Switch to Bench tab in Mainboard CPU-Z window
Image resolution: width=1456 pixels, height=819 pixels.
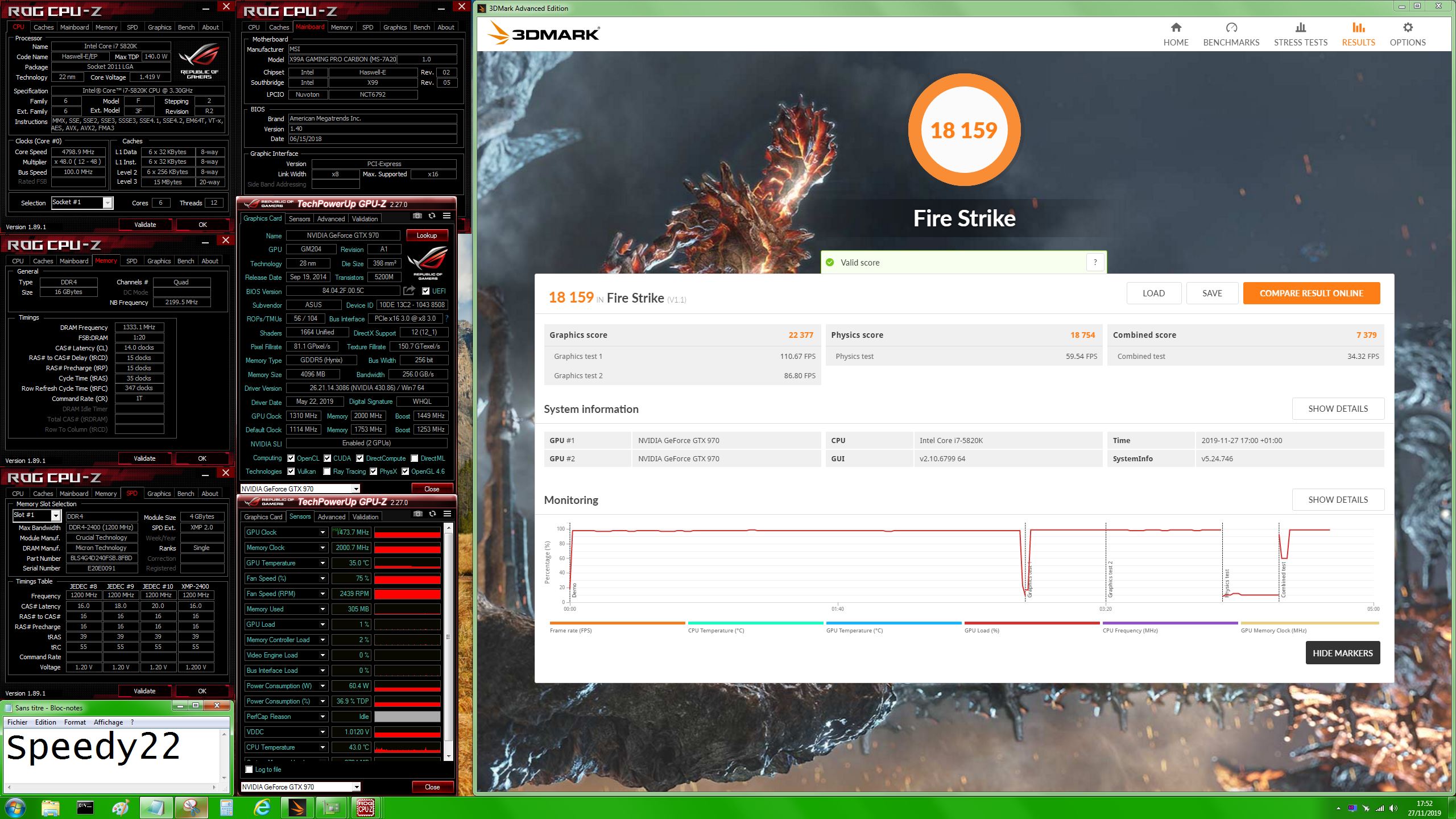click(x=422, y=27)
